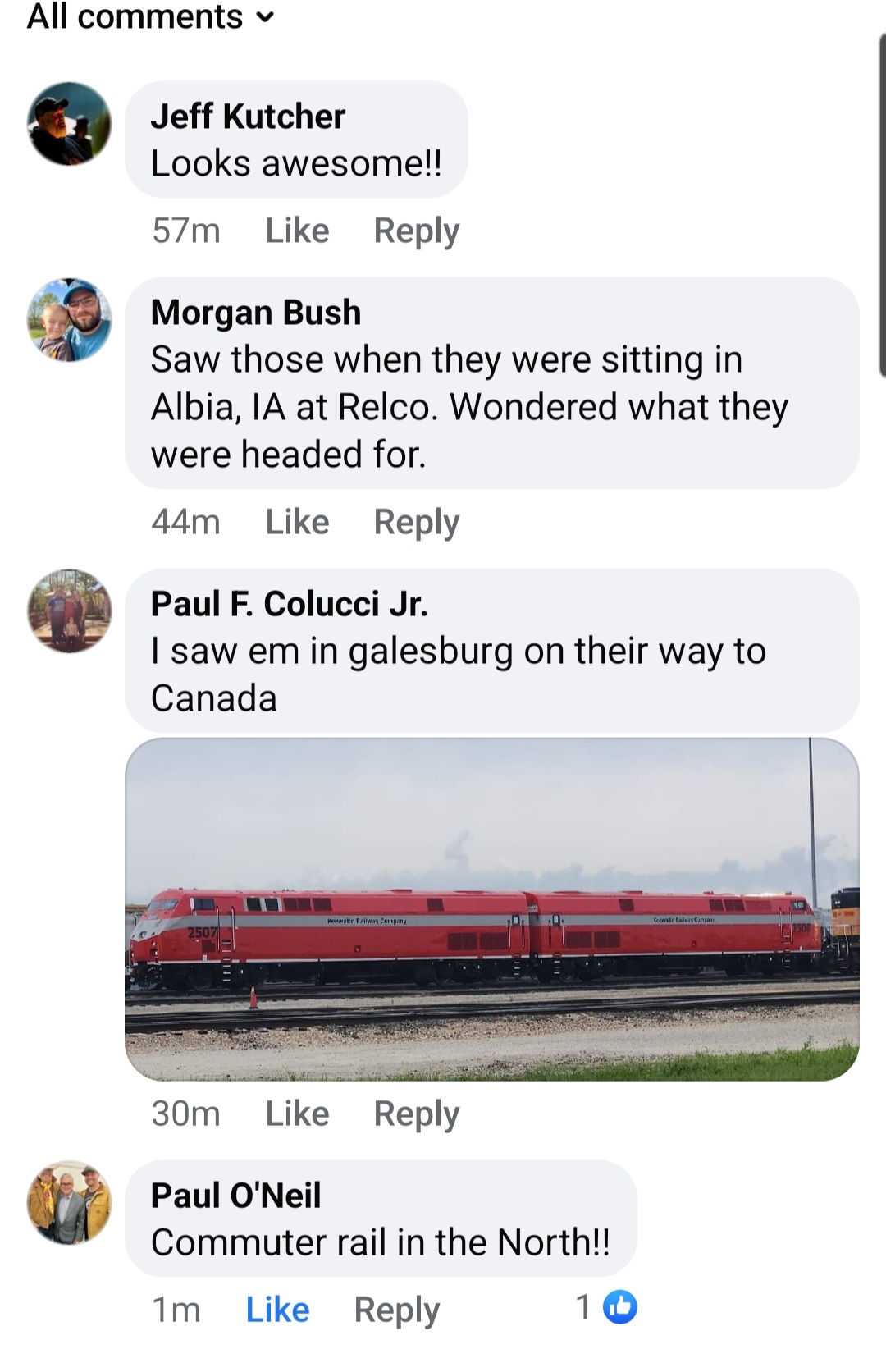Open Jeff Kutcher's profile picture
The height and width of the screenshot is (1372, 886).
(70, 123)
